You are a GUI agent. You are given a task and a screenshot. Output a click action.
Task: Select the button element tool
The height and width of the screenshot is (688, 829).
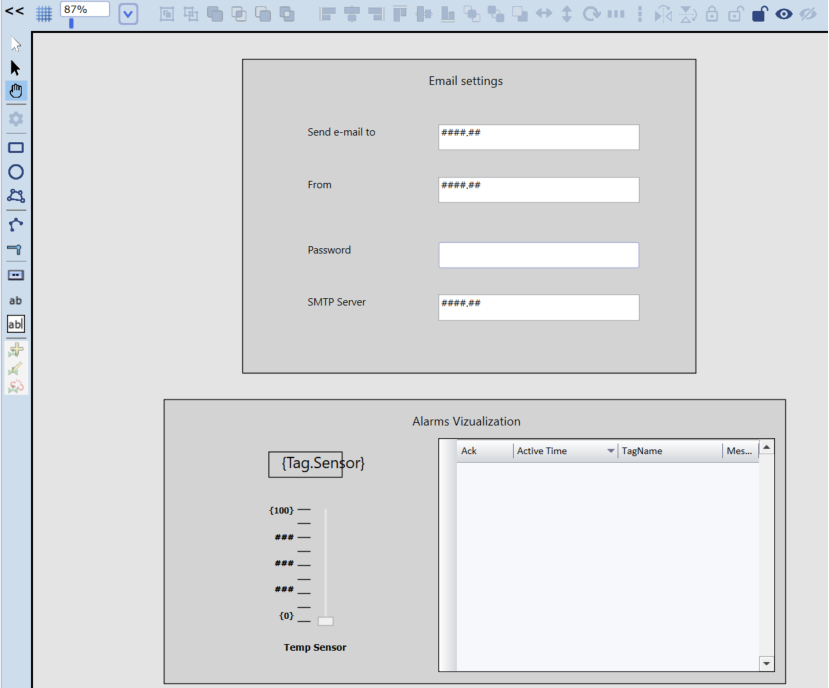16,274
